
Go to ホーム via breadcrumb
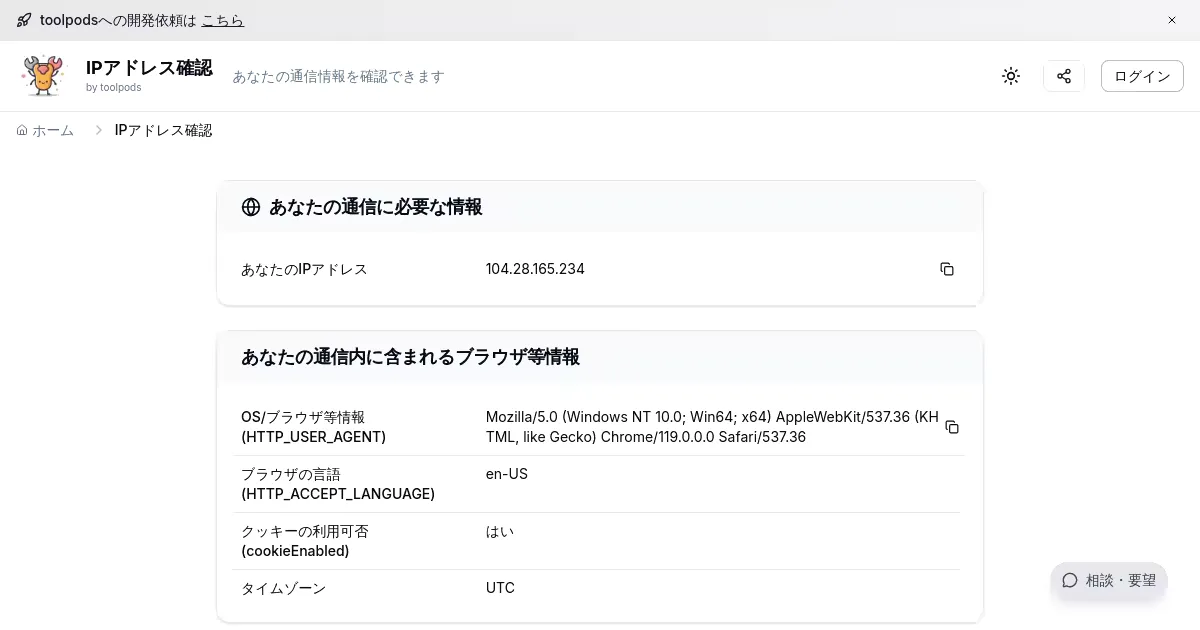click(x=53, y=131)
